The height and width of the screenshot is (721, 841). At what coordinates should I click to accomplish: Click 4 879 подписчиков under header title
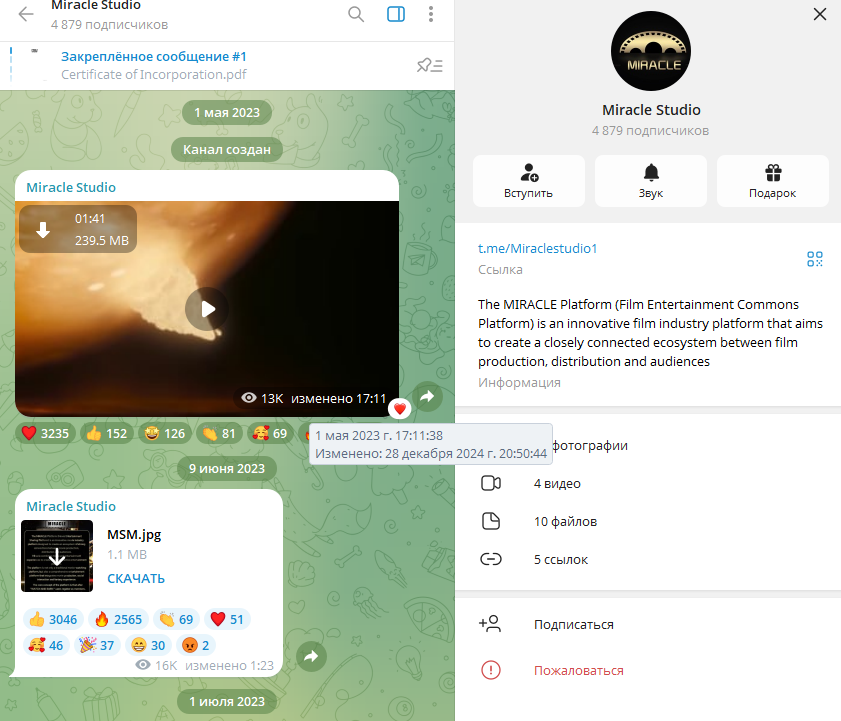click(109, 25)
